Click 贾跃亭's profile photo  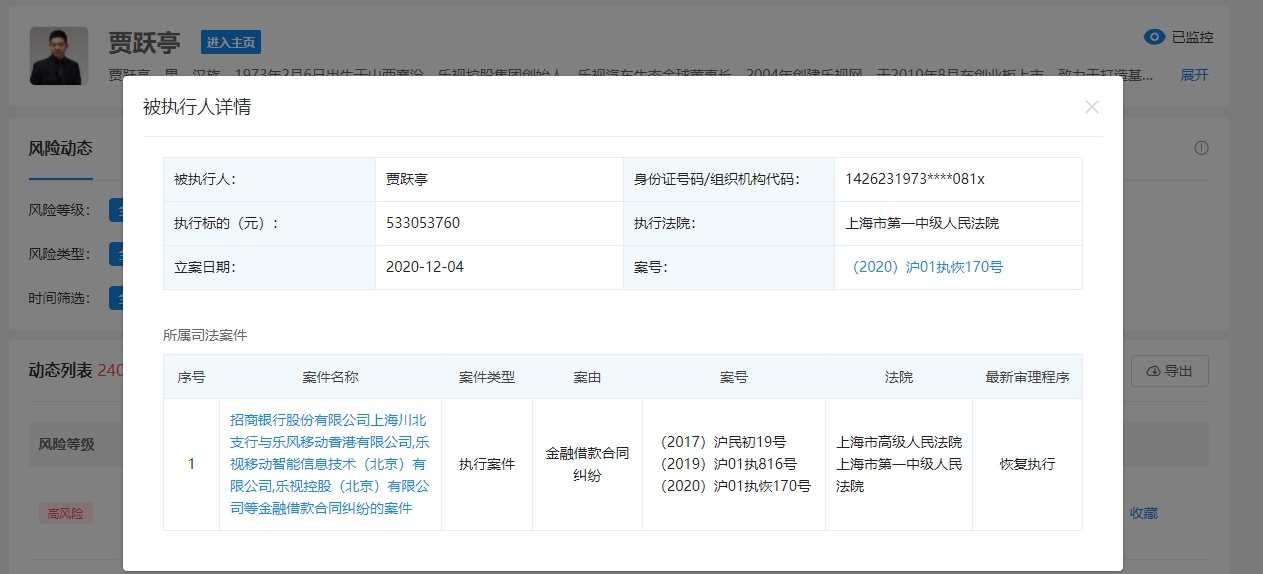59,56
